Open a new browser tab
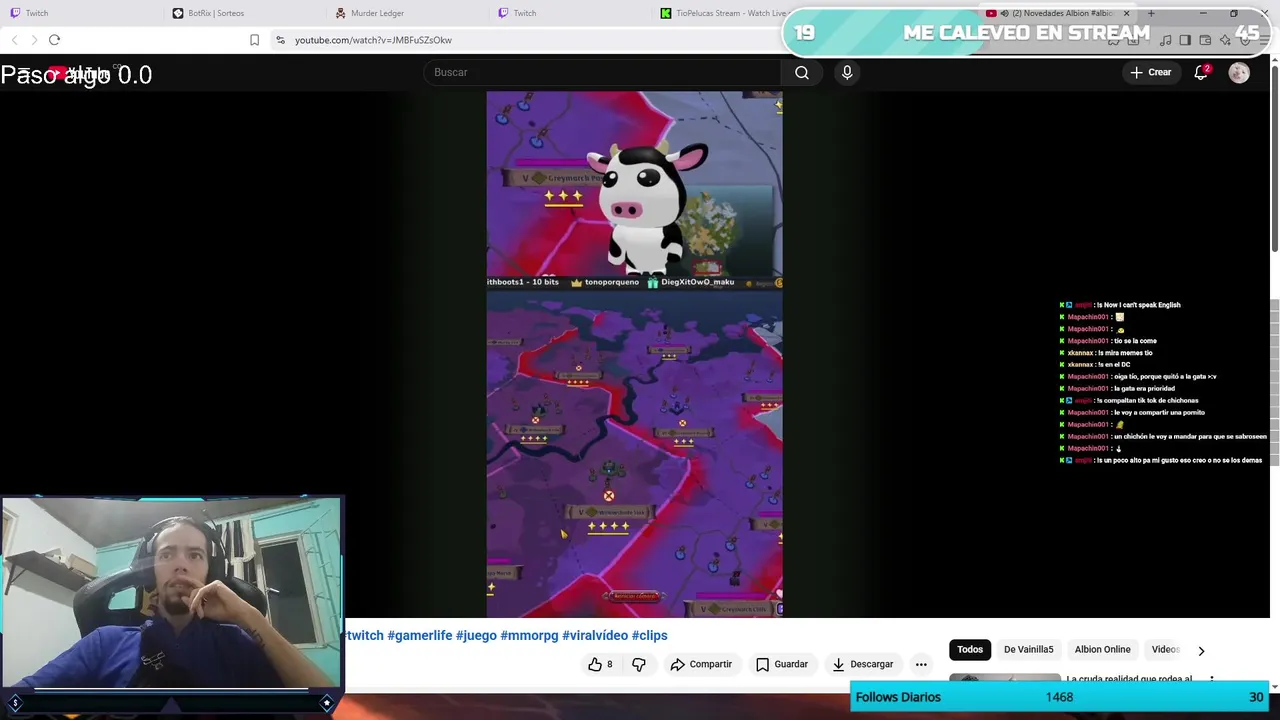This screenshot has width=1280, height=720. (x=1151, y=13)
